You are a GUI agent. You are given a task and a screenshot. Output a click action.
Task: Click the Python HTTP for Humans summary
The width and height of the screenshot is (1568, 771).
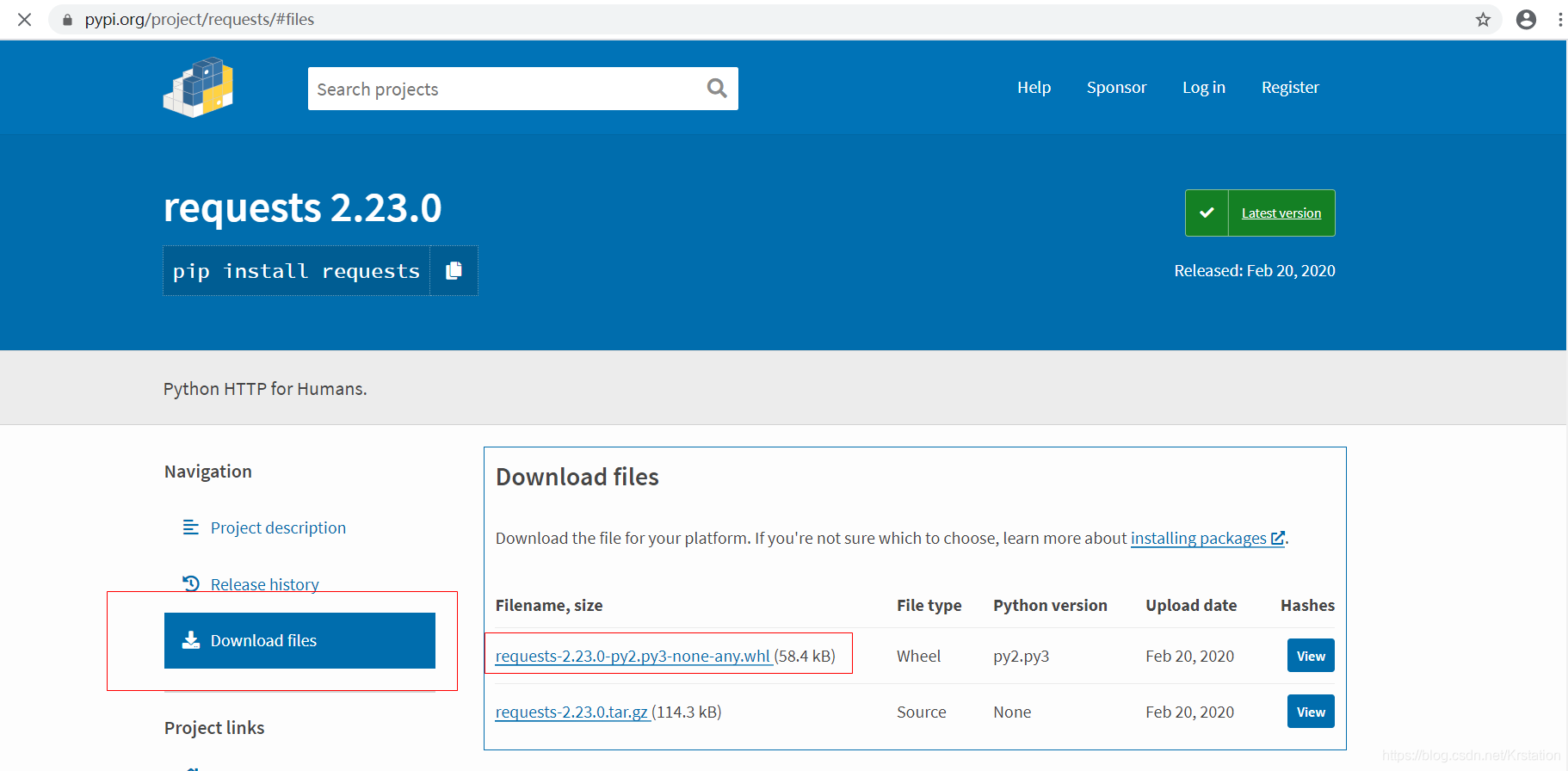tap(265, 389)
